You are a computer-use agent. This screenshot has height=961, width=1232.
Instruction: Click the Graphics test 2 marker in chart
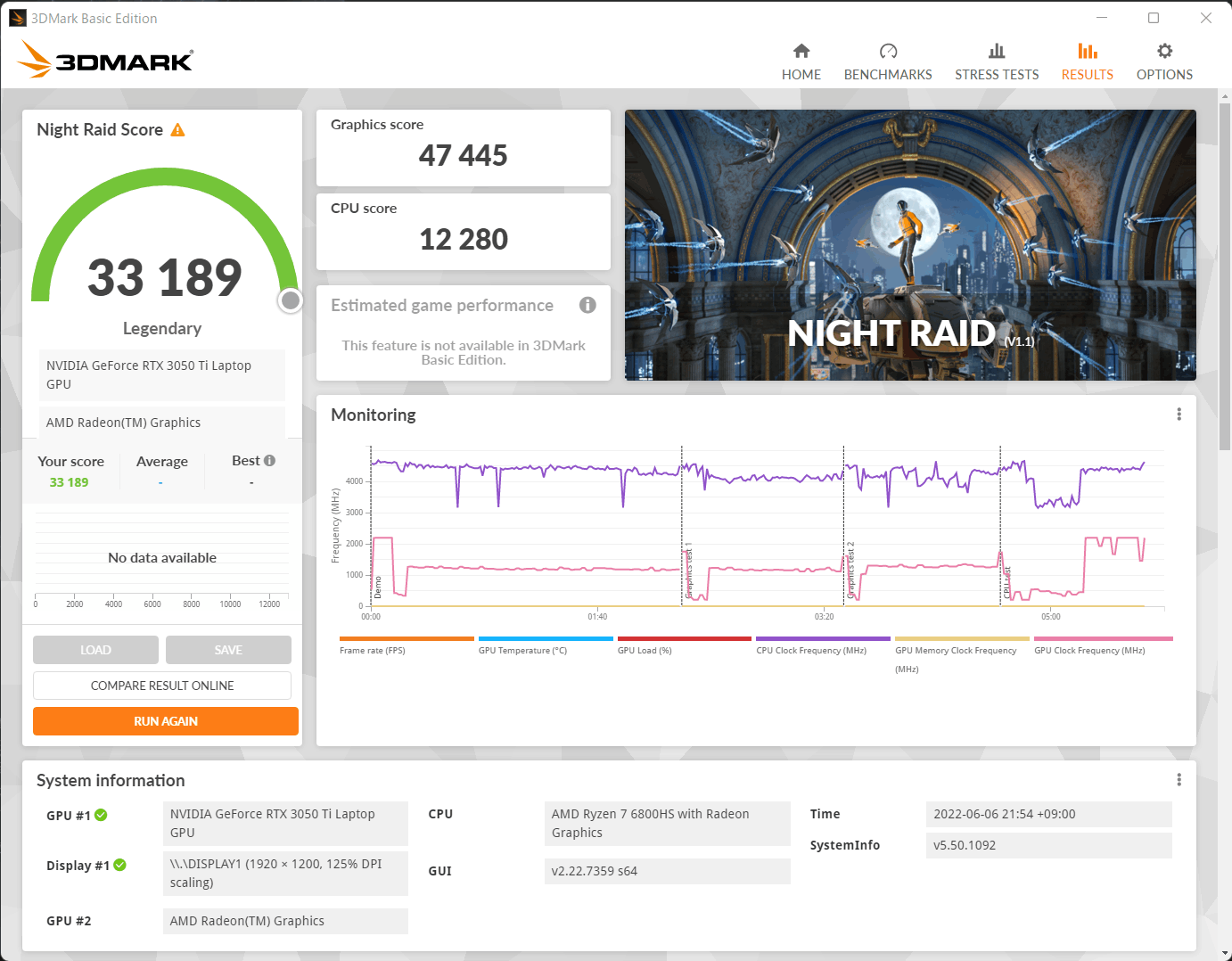click(850, 570)
